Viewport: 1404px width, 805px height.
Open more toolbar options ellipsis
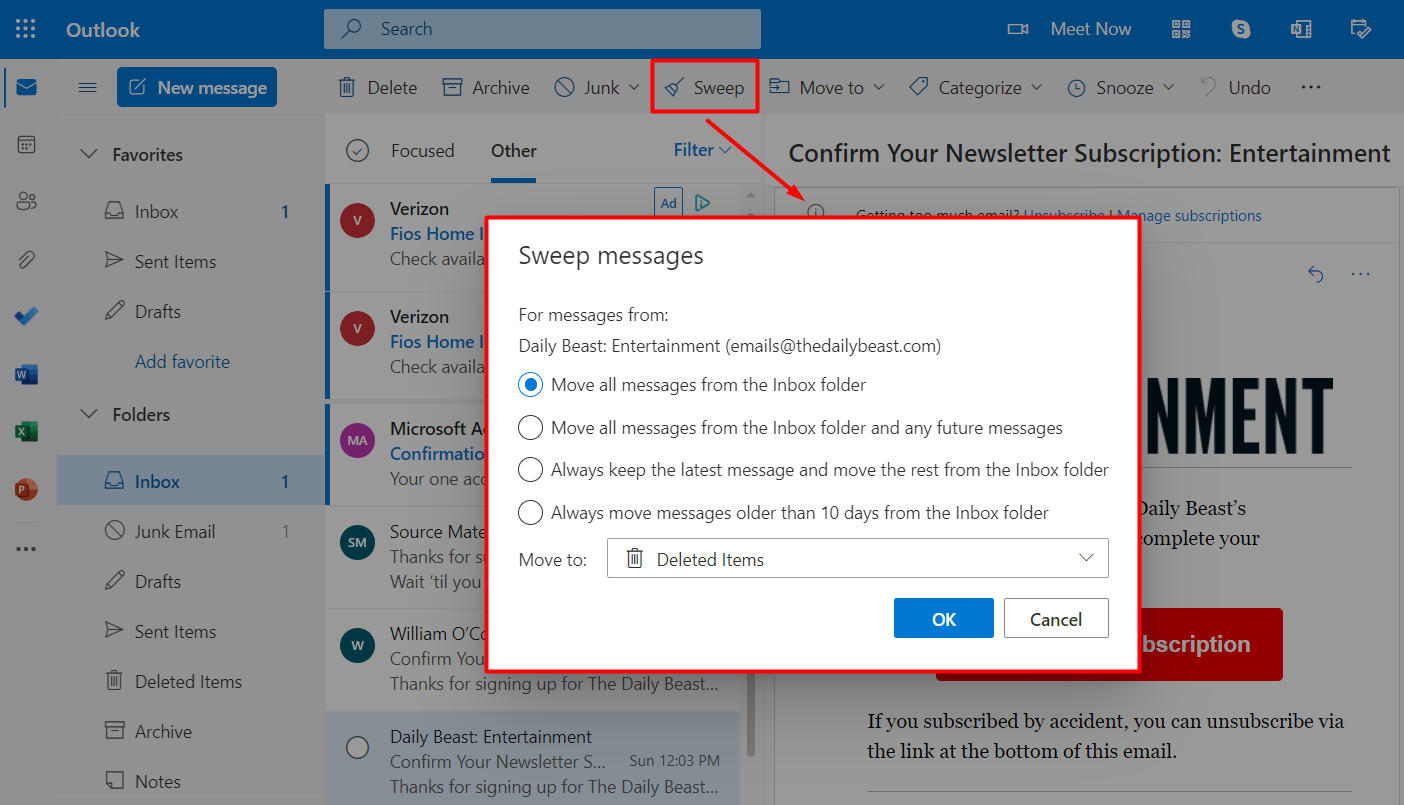(x=1311, y=88)
